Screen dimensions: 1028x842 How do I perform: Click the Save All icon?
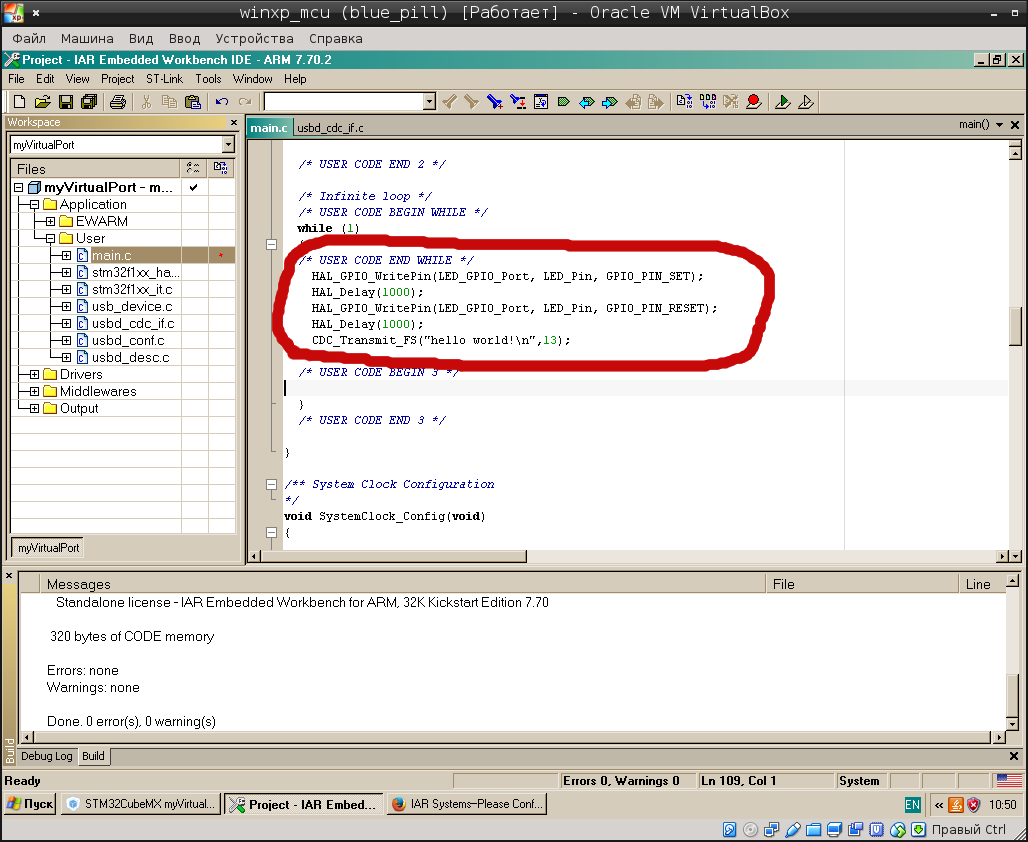(x=89, y=102)
